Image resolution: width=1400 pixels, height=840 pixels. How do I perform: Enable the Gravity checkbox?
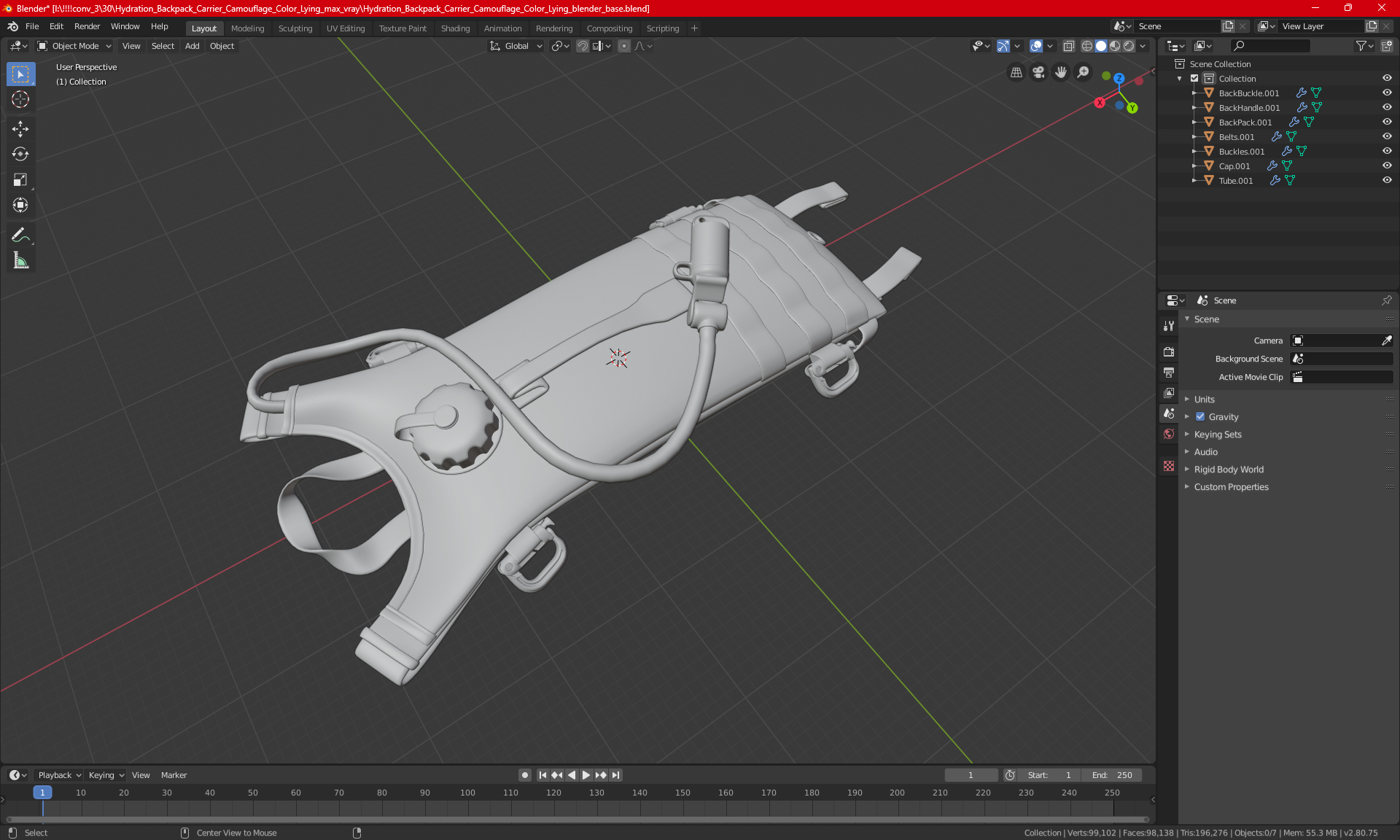click(x=1200, y=417)
